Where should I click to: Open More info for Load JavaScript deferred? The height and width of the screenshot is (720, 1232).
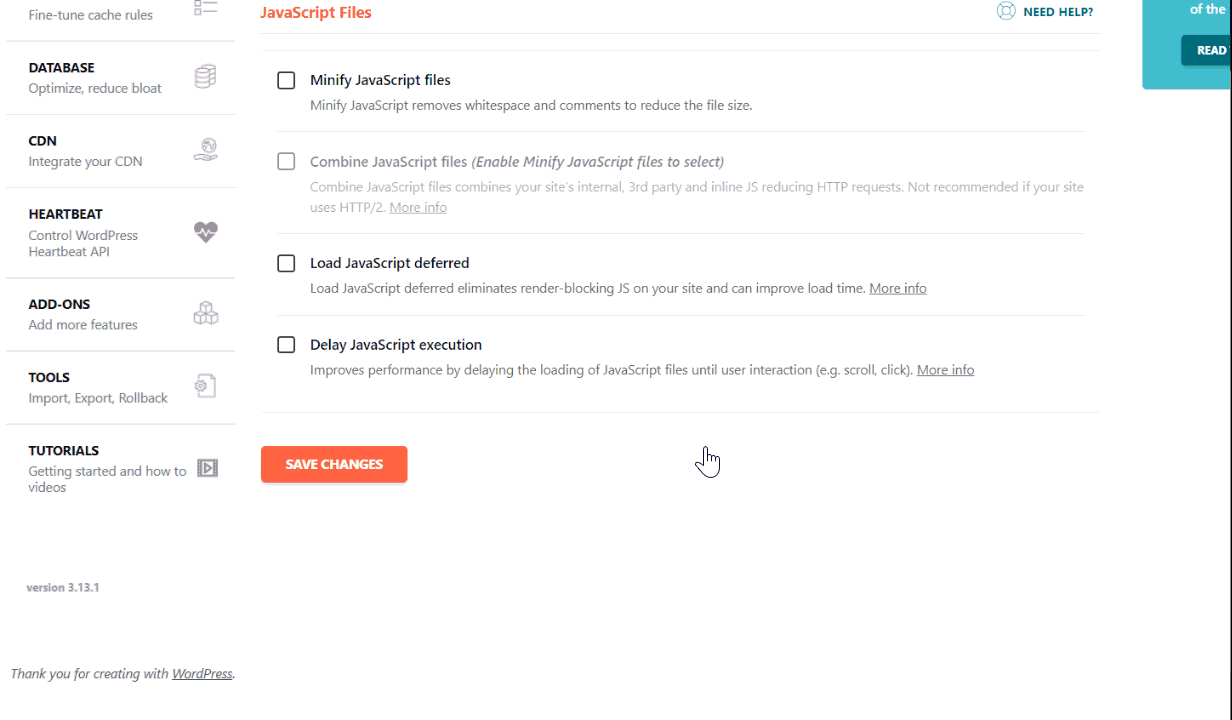[x=897, y=288]
